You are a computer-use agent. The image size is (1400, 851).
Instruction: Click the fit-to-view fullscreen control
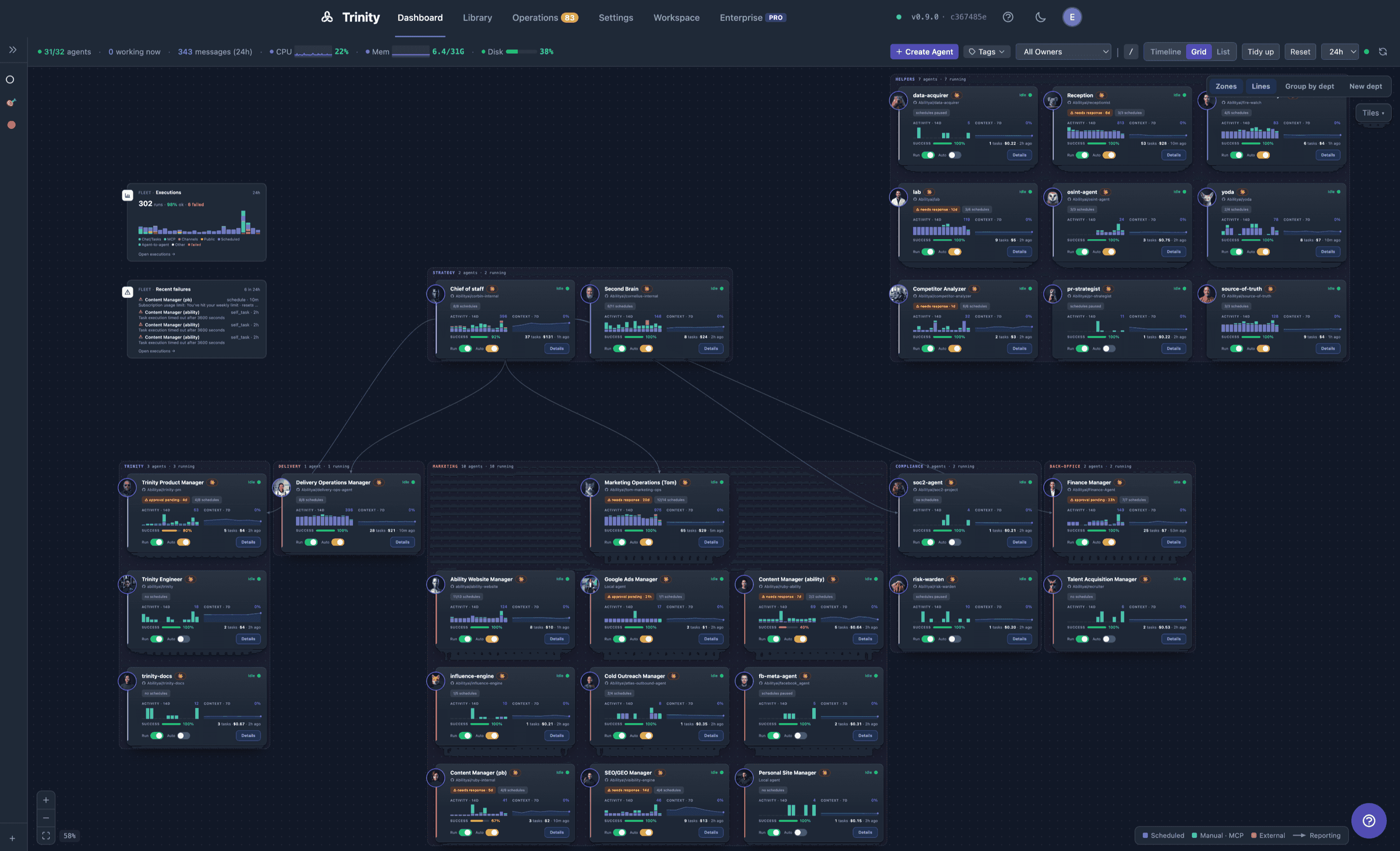46,835
